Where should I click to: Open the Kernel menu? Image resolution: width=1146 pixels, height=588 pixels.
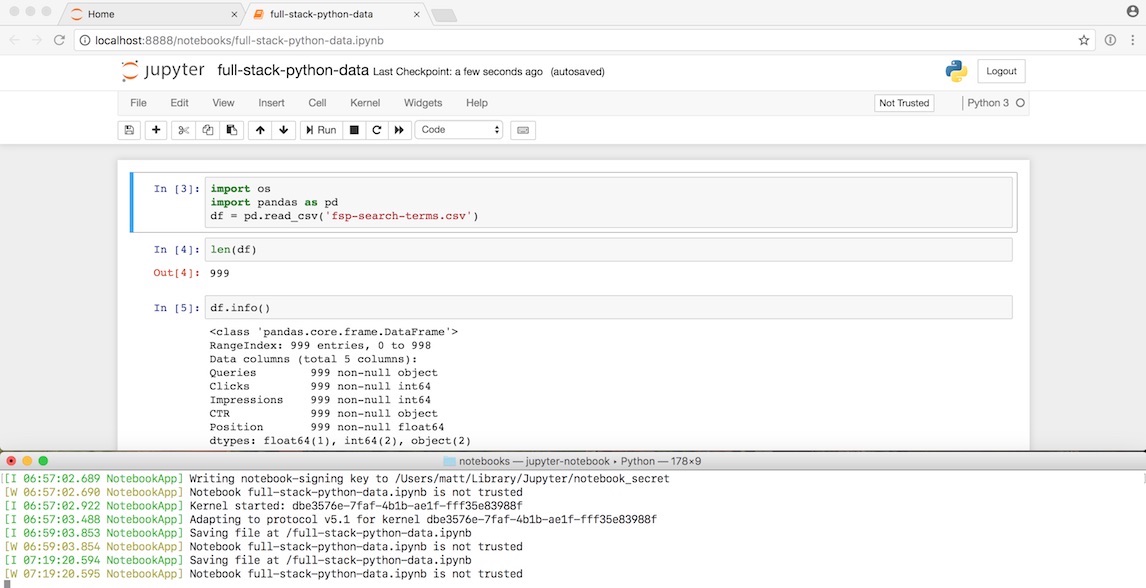[364, 102]
